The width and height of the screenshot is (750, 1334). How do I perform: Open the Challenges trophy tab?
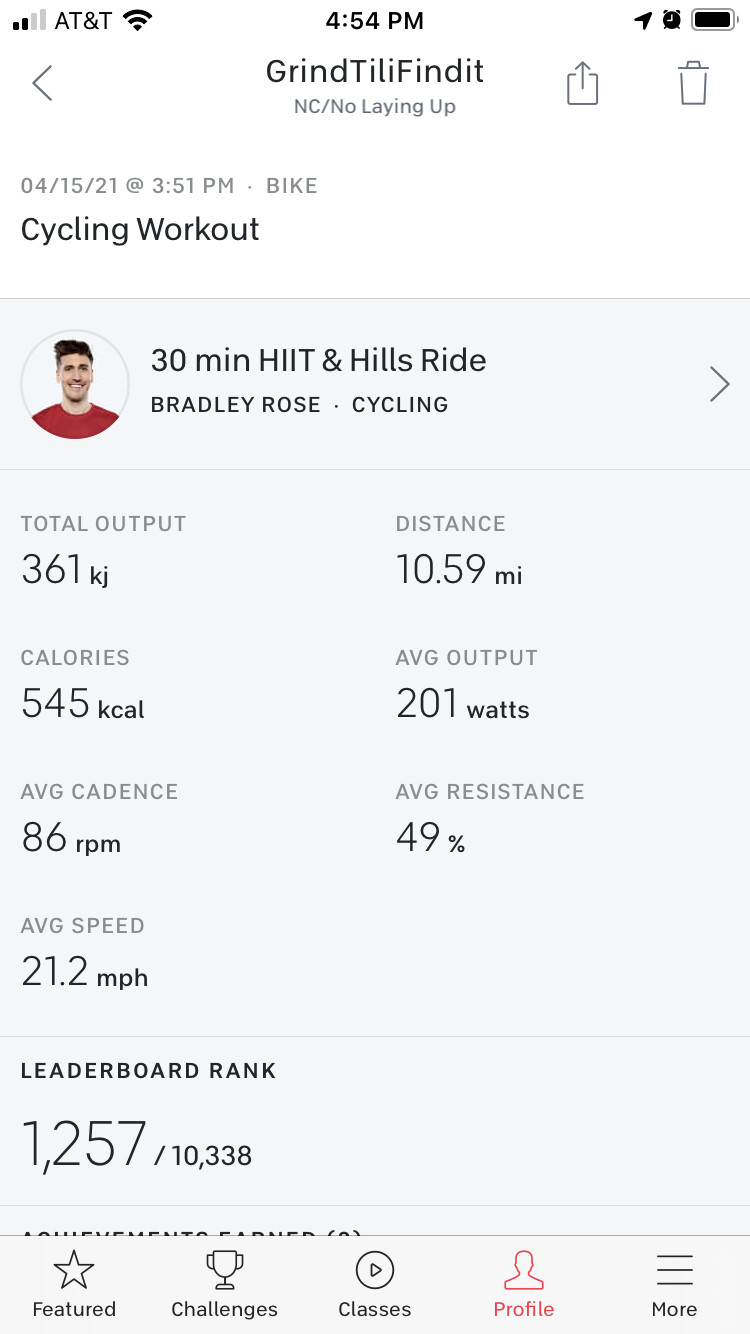tap(224, 1284)
